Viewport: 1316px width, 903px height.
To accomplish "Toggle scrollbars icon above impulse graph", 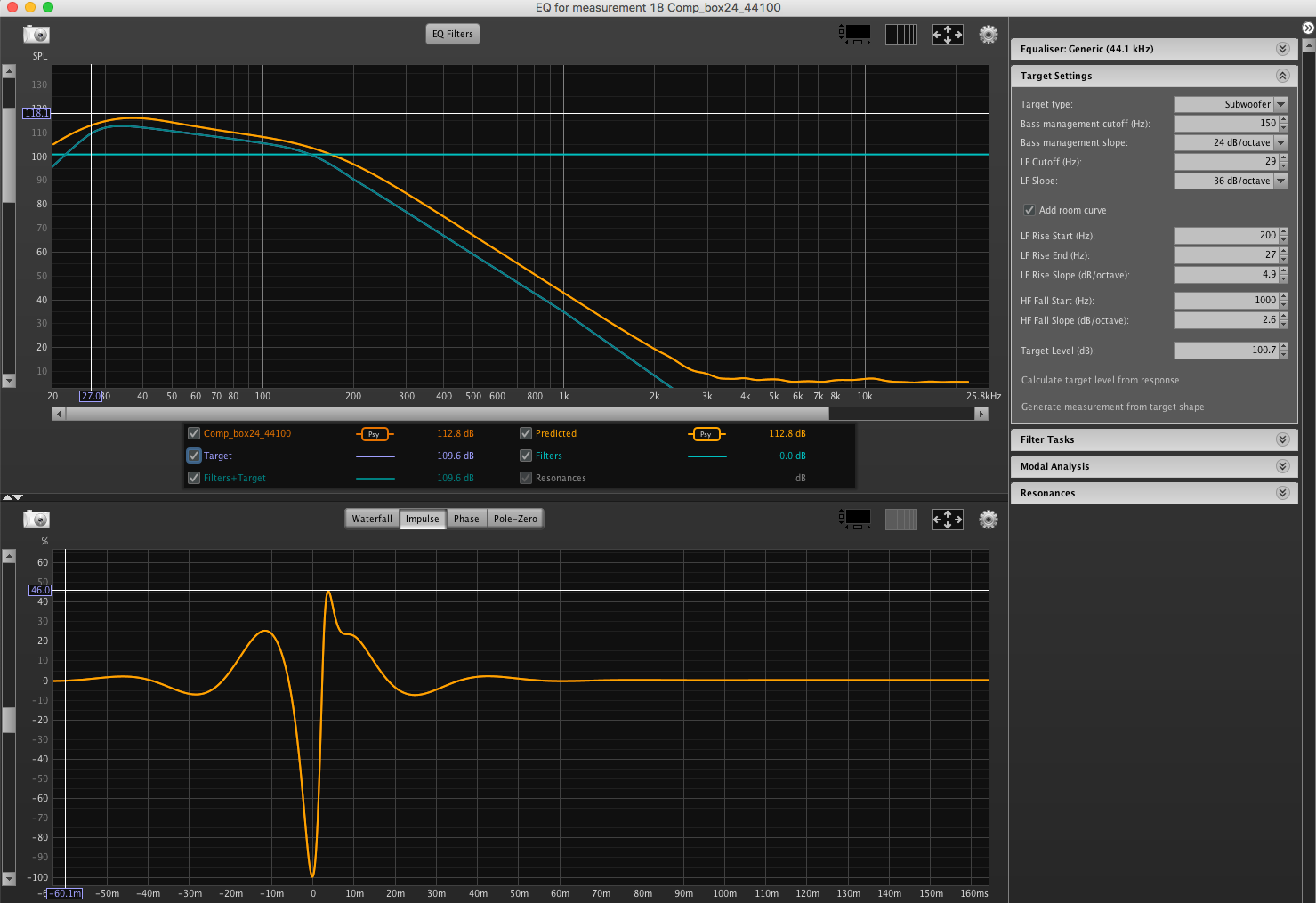I will click(x=855, y=520).
